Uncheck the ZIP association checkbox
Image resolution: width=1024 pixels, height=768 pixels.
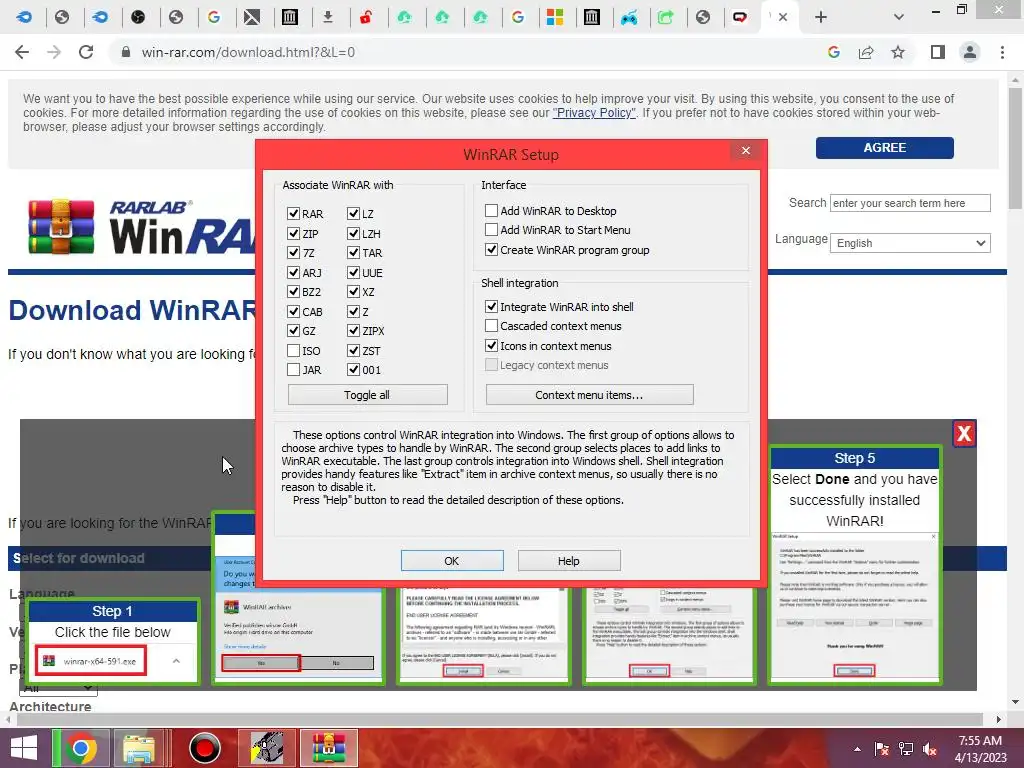293,233
